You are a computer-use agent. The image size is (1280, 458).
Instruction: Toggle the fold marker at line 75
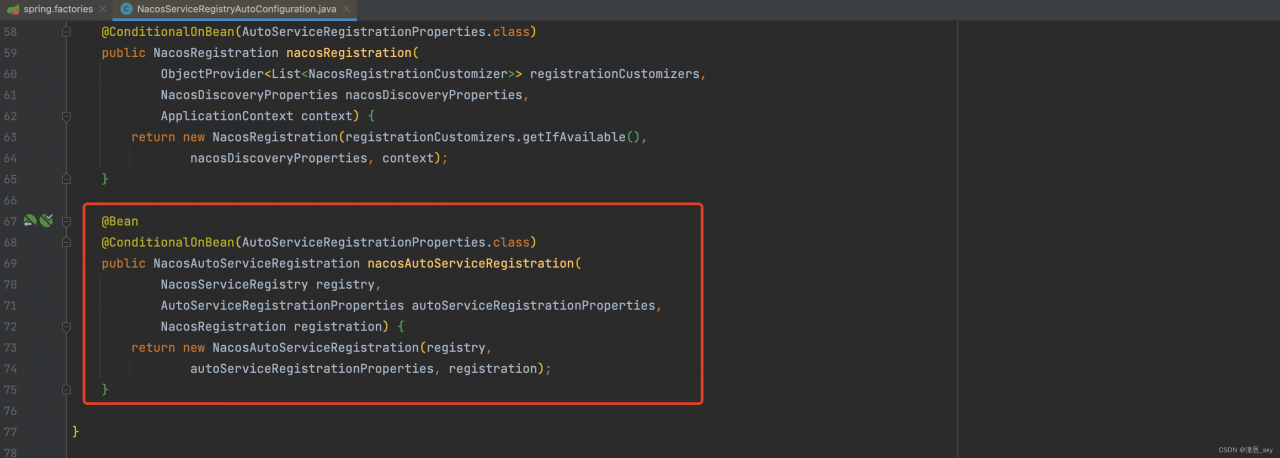[66, 389]
